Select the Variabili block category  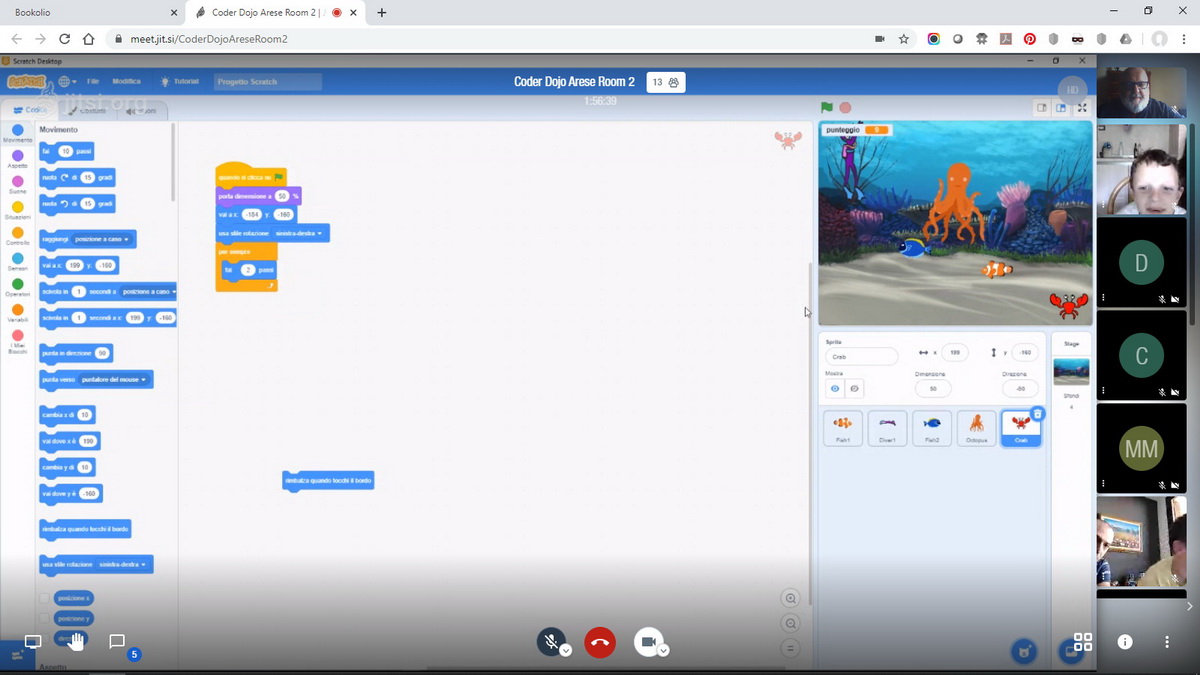18,313
